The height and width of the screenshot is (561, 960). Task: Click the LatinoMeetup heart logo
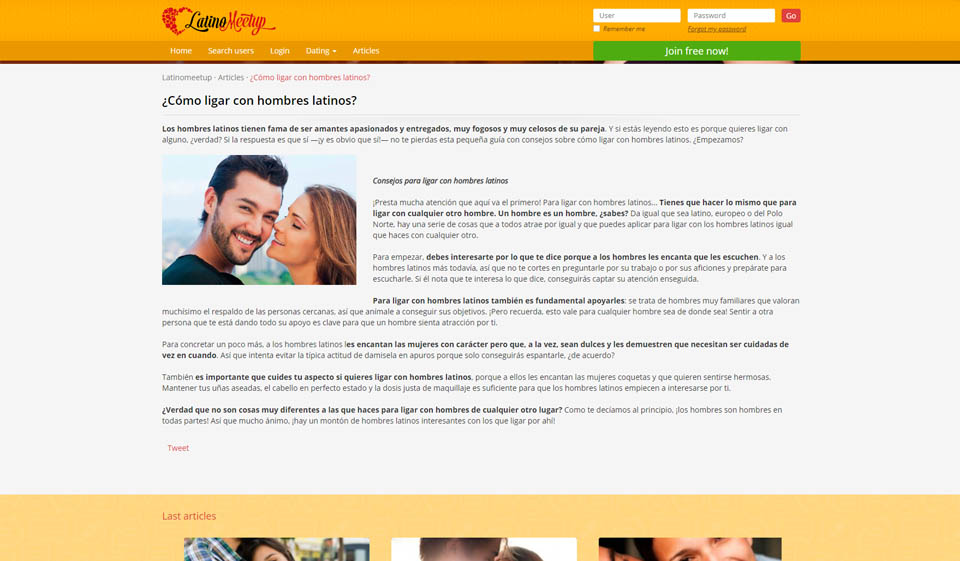click(218, 20)
